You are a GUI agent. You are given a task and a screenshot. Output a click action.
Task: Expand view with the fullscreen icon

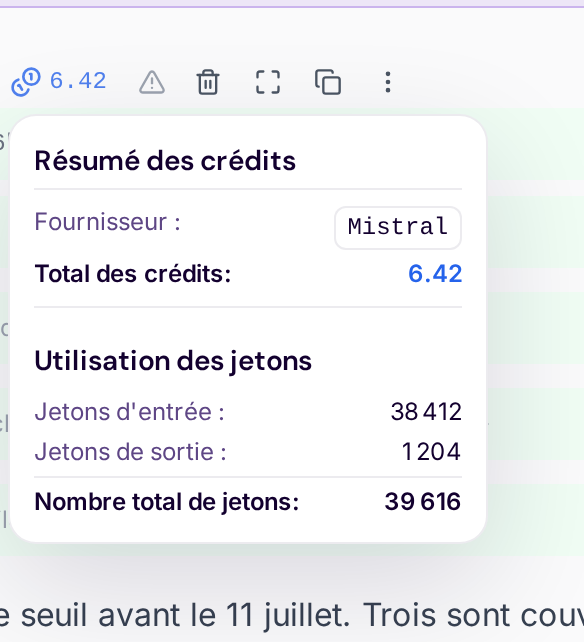(268, 82)
